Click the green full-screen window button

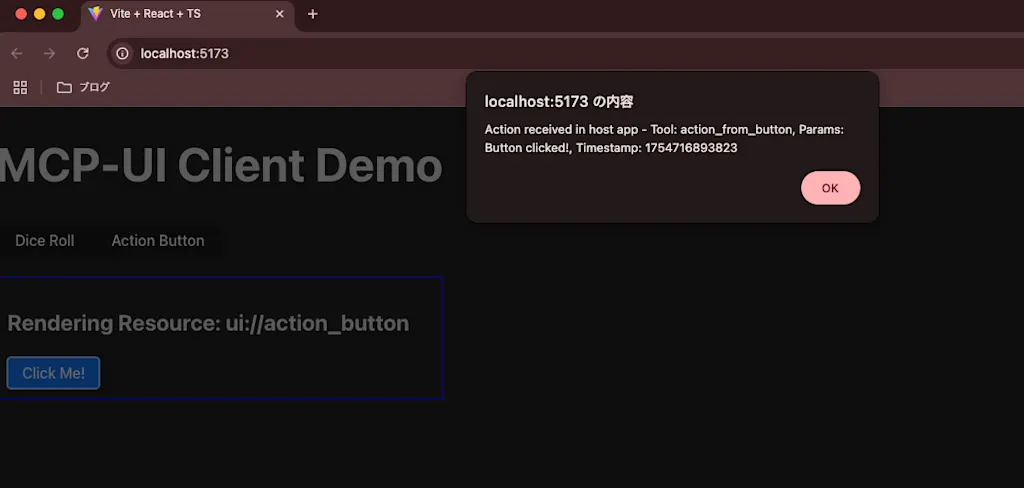pyautogui.click(x=58, y=14)
